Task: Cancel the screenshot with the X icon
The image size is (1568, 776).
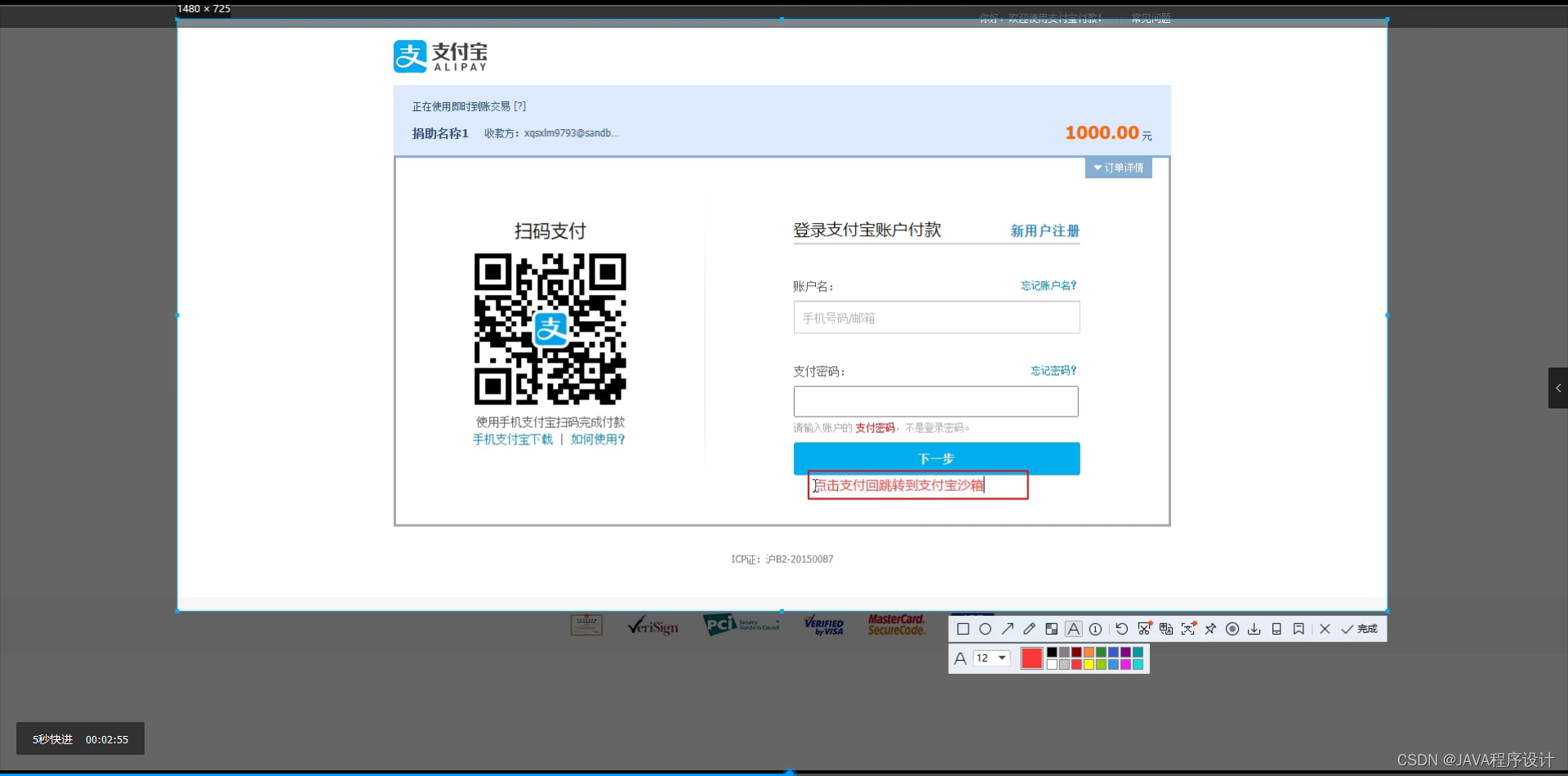Action: click(1325, 629)
